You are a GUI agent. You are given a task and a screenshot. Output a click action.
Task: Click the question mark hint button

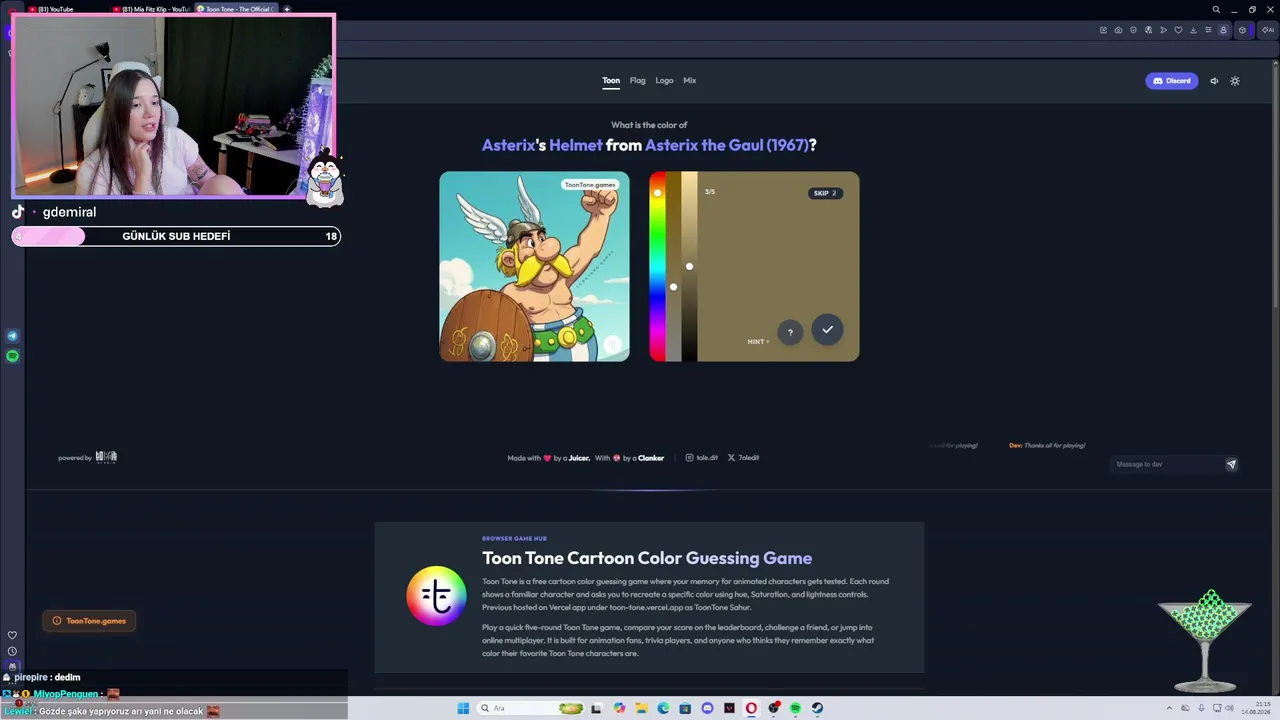(x=790, y=333)
